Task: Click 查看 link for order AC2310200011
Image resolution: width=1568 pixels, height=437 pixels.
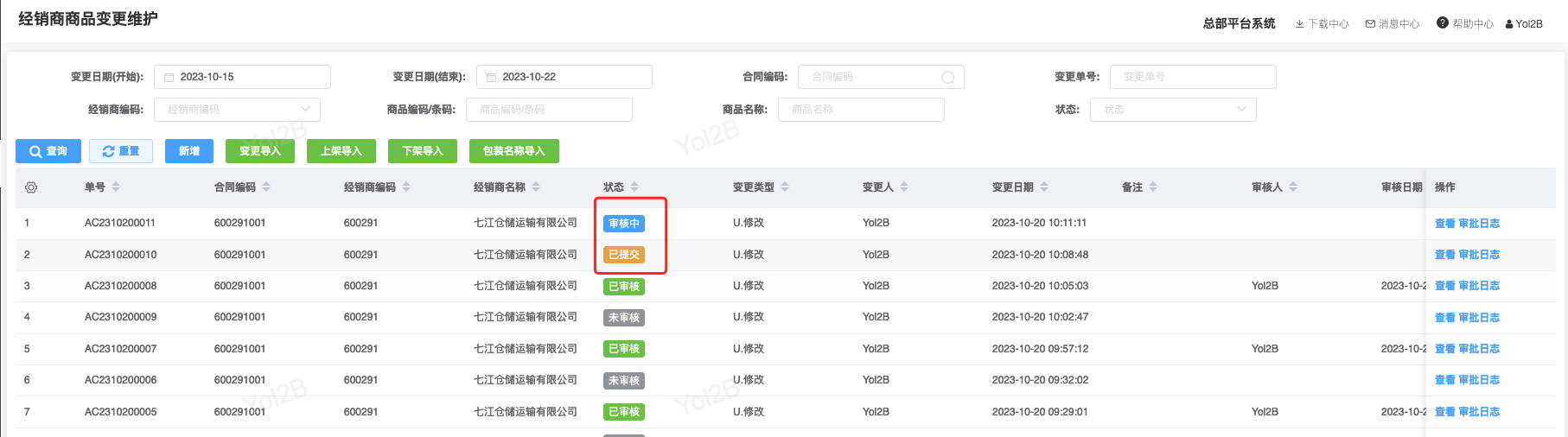Action: coord(1444,224)
